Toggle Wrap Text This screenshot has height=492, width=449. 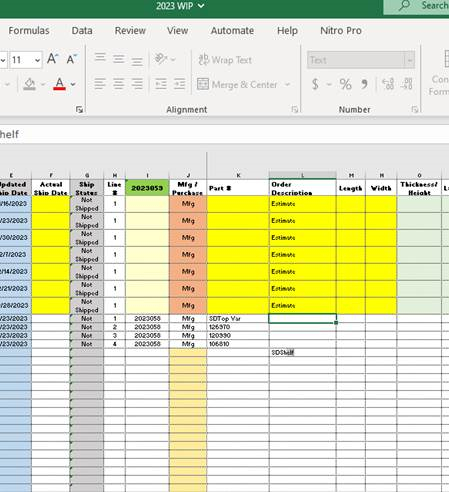coord(225,60)
